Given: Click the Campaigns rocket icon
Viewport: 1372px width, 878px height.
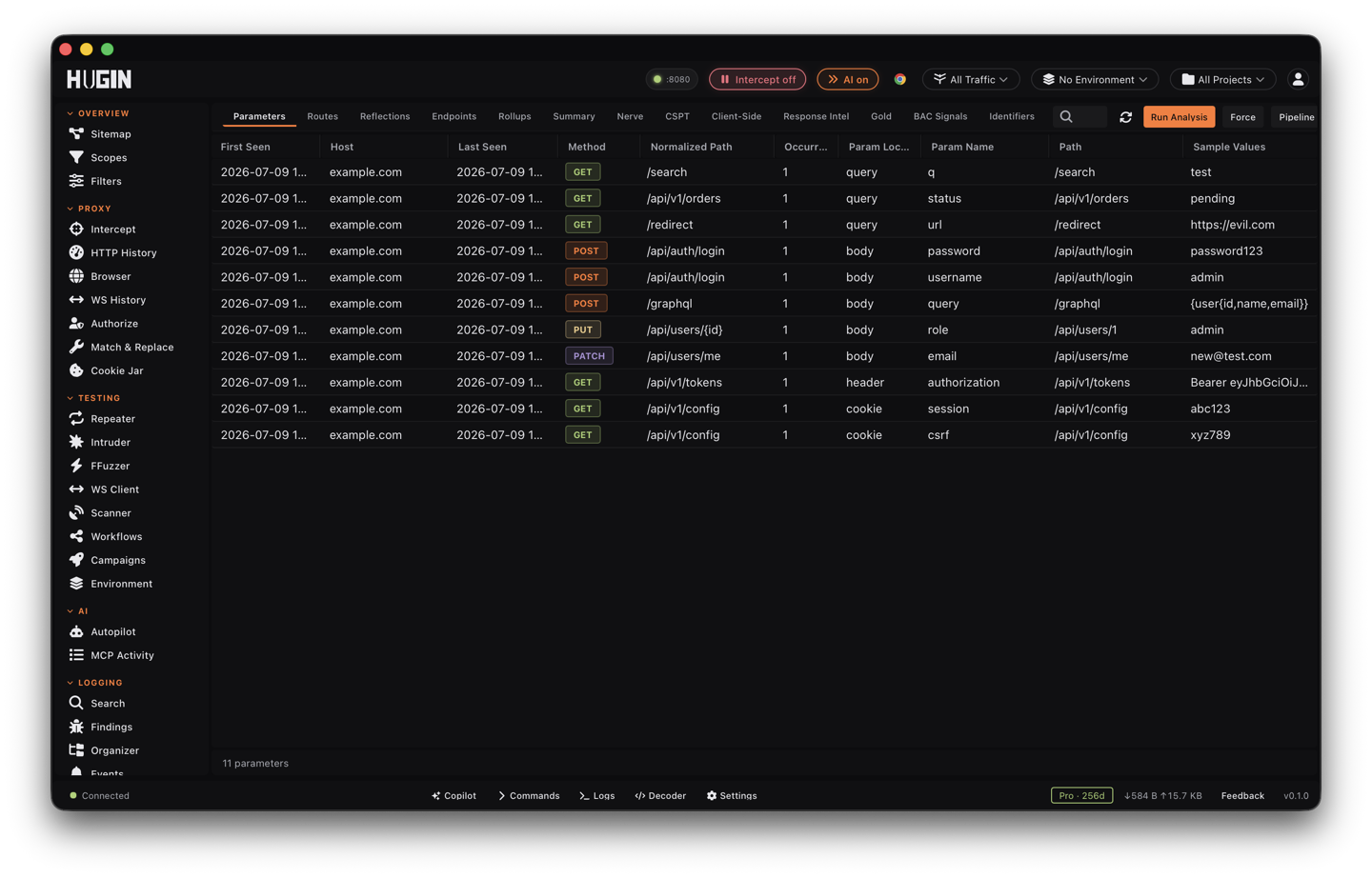Looking at the screenshot, I should 76,560.
